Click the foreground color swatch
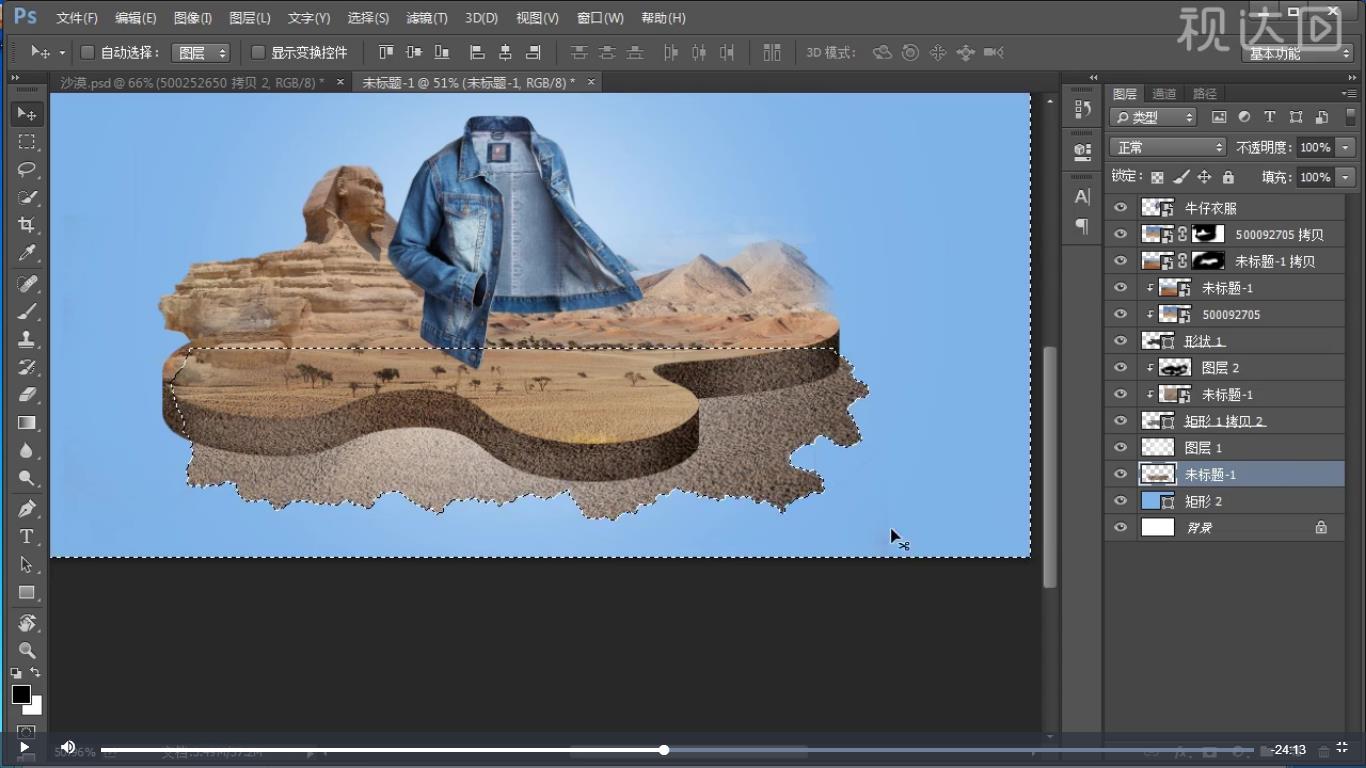This screenshot has height=768, width=1366. click(21, 694)
